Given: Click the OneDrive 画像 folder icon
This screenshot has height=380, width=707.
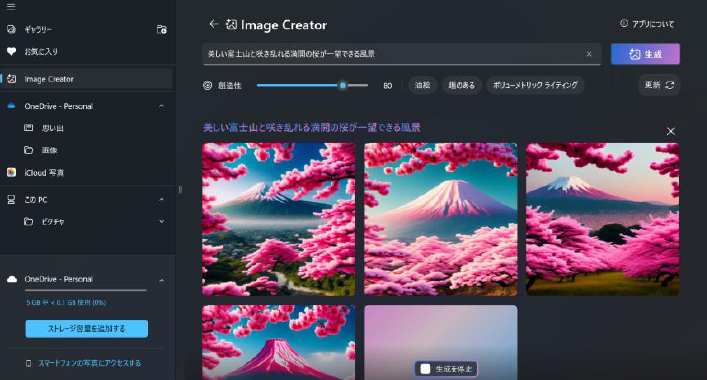Looking at the screenshot, I should tap(28, 150).
